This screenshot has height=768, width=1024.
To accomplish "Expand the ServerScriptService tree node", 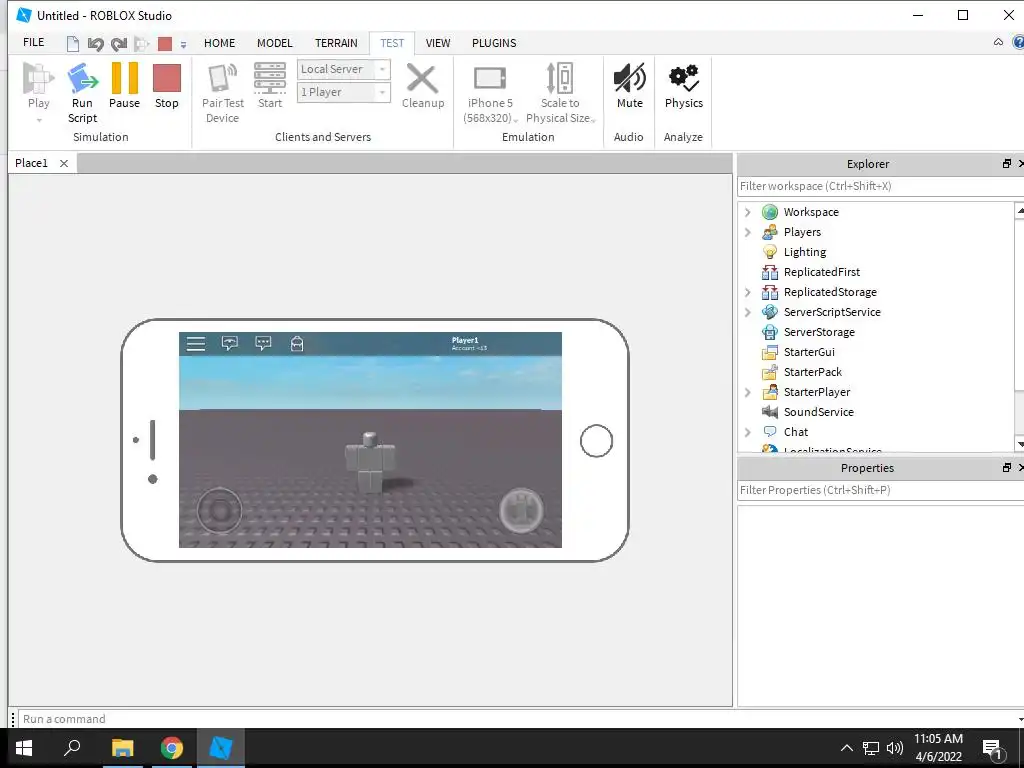I will click(748, 312).
